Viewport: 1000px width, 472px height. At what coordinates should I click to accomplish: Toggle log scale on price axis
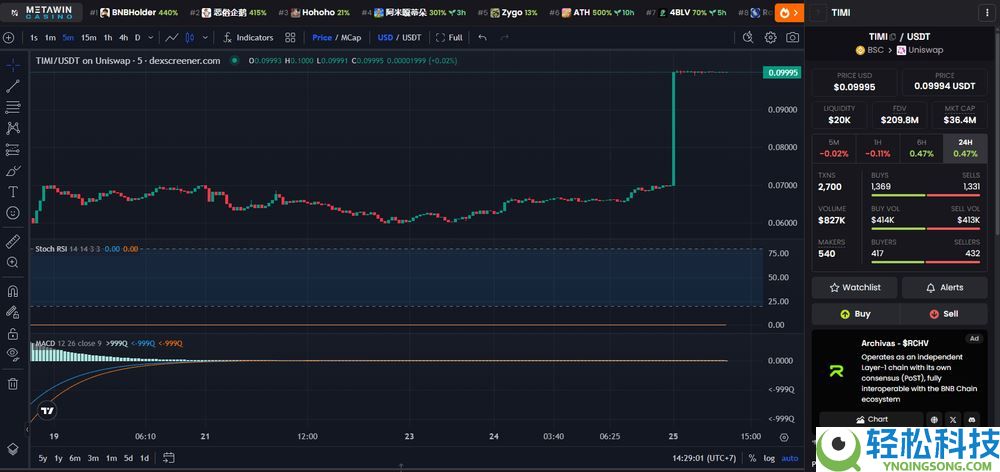click(768, 458)
